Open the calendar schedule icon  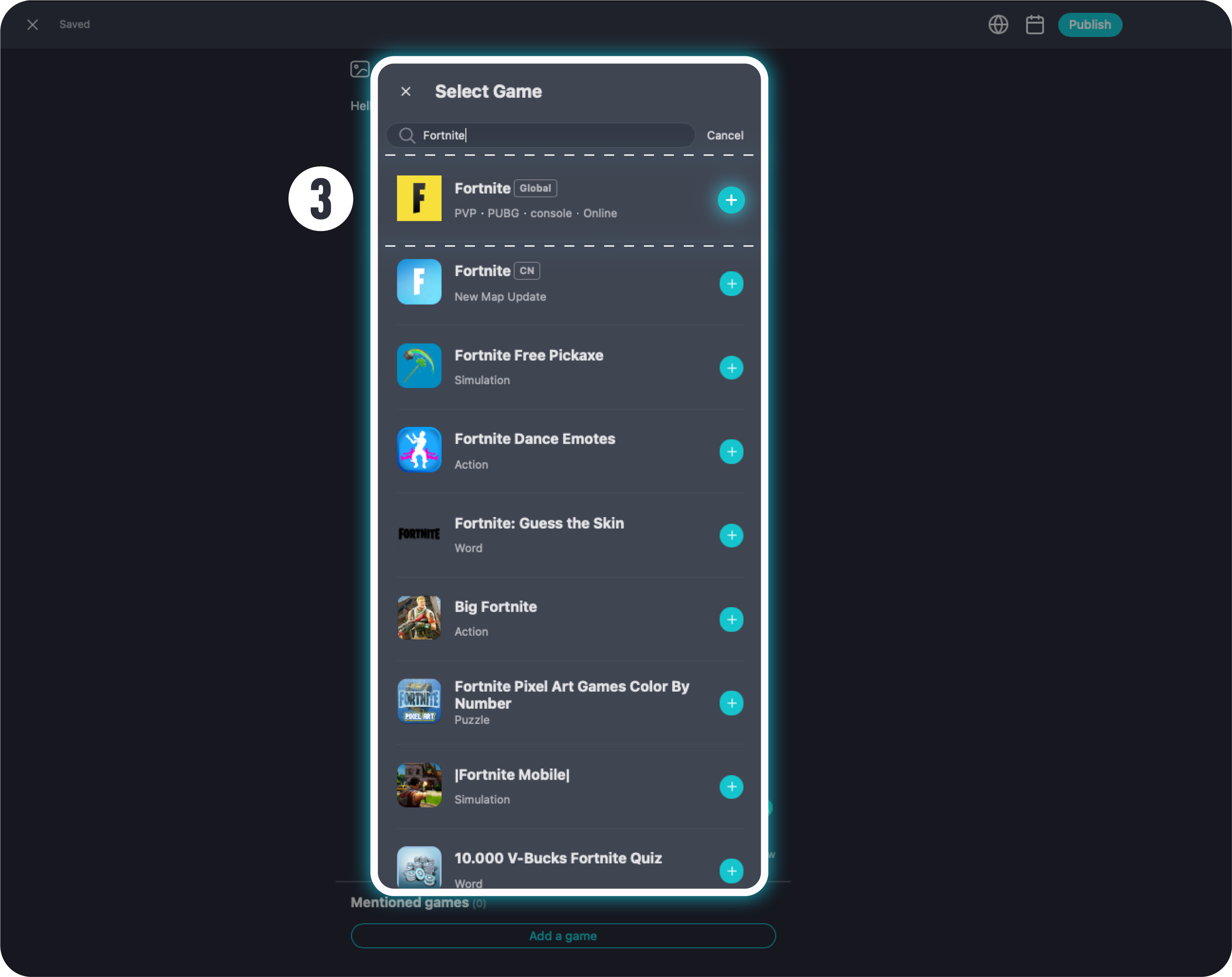[1034, 24]
